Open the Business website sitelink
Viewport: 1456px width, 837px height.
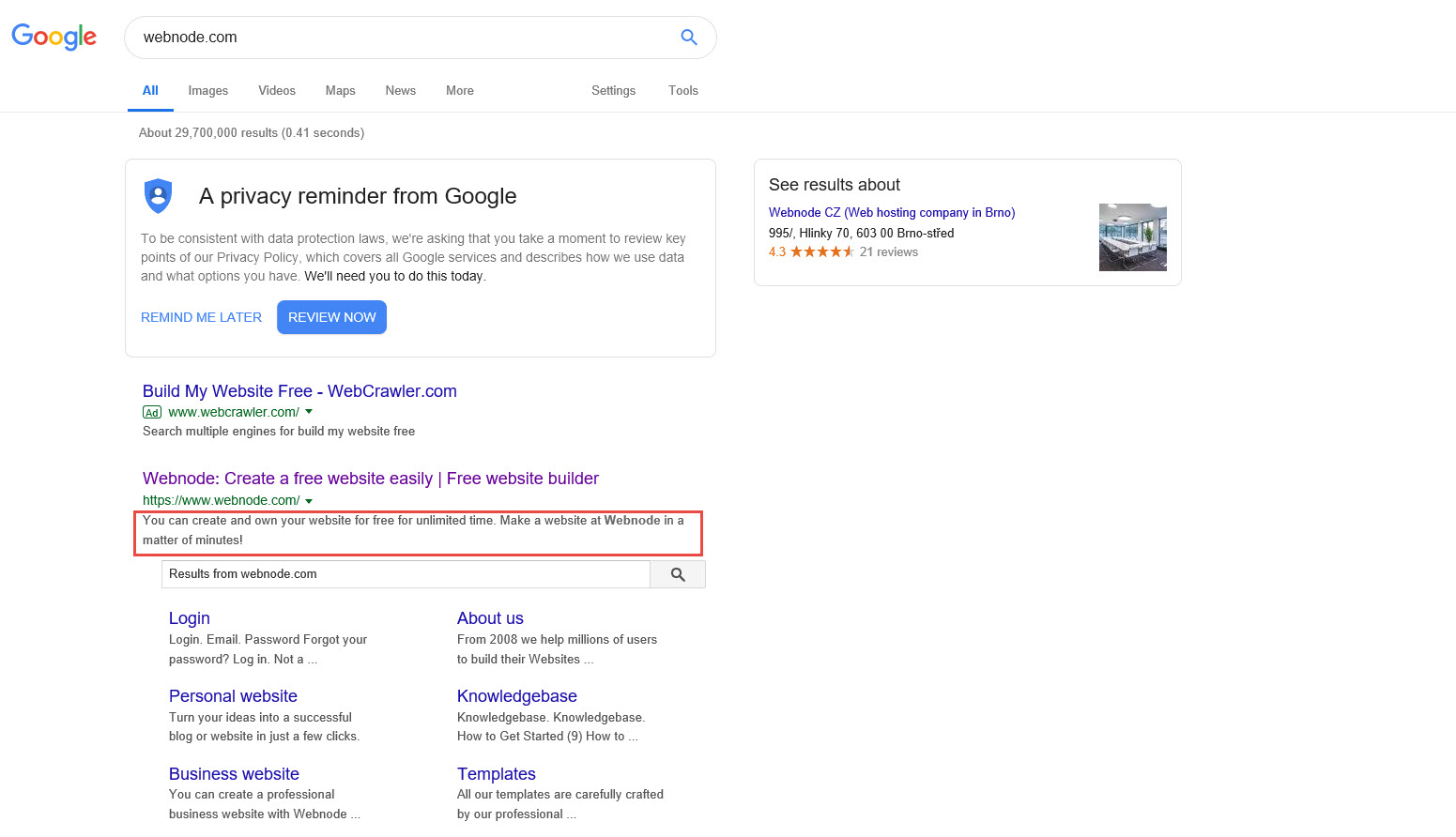tap(234, 774)
